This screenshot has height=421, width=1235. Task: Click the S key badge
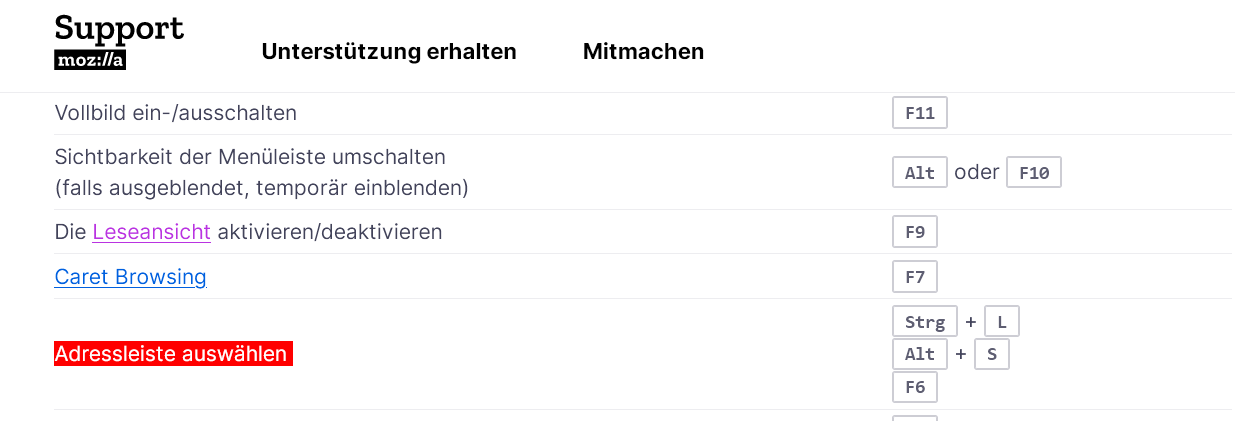pos(991,354)
